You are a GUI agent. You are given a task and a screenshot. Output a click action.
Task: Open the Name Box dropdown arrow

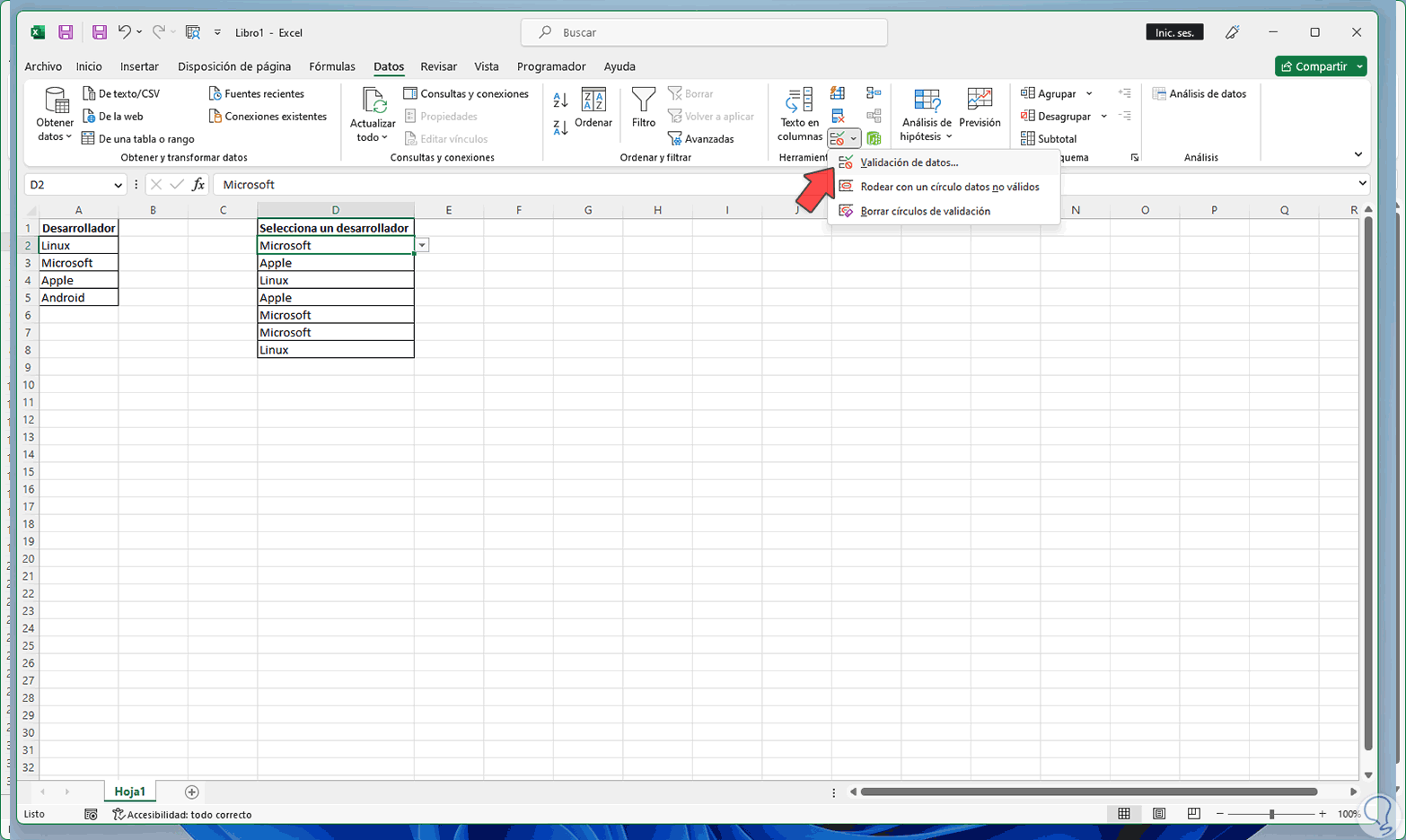coord(118,185)
